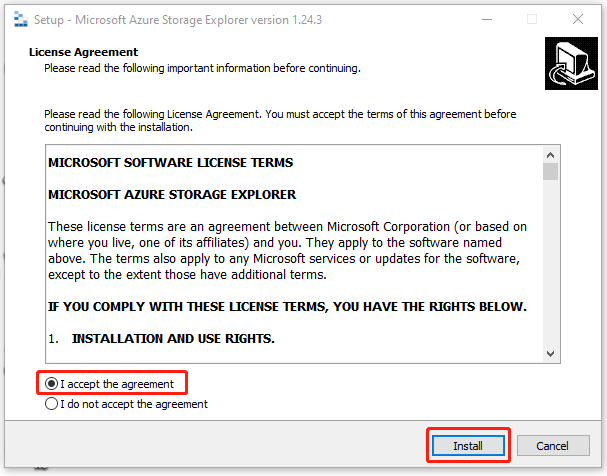Click the installer computer graphic icon
The height and width of the screenshot is (476, 607).
point(571,63)
